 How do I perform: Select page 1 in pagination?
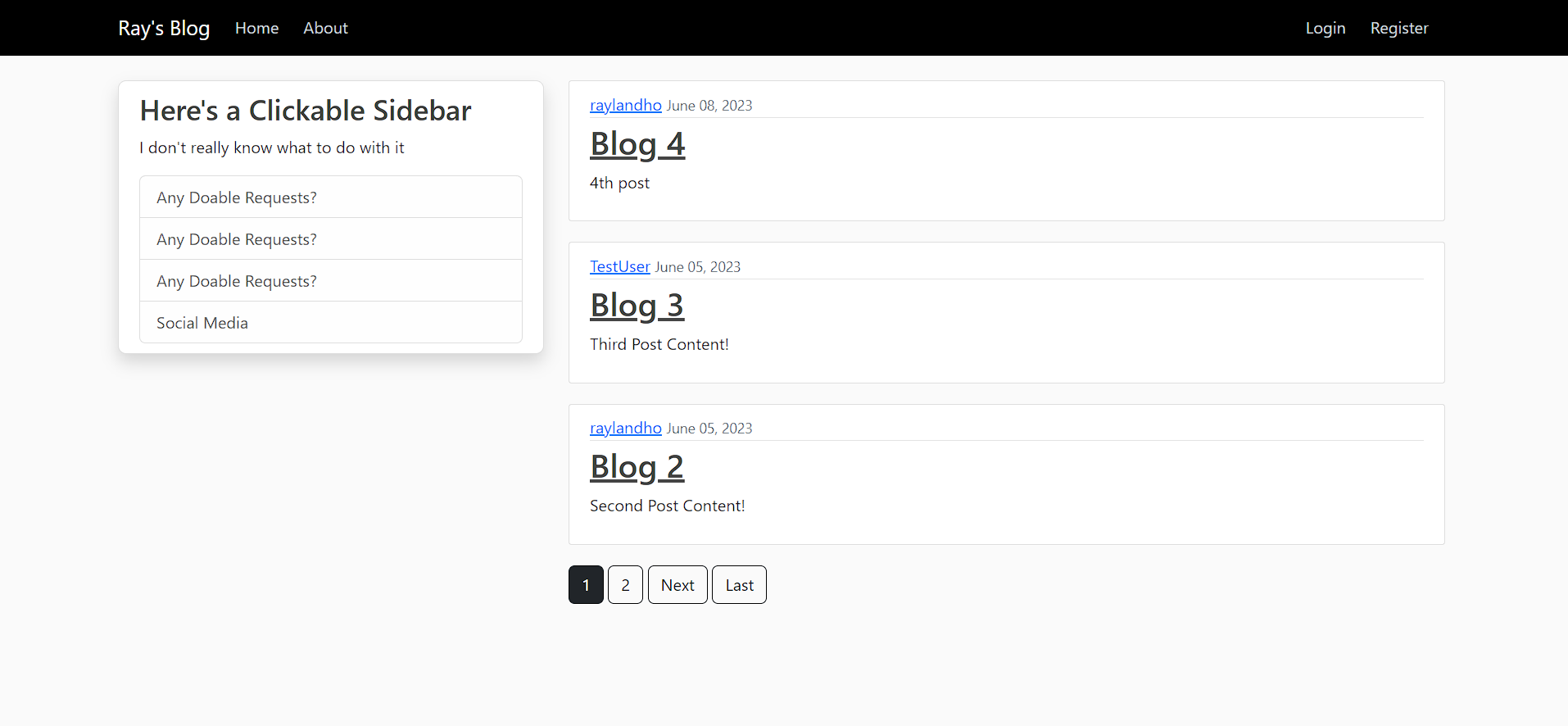pos(586,585)
